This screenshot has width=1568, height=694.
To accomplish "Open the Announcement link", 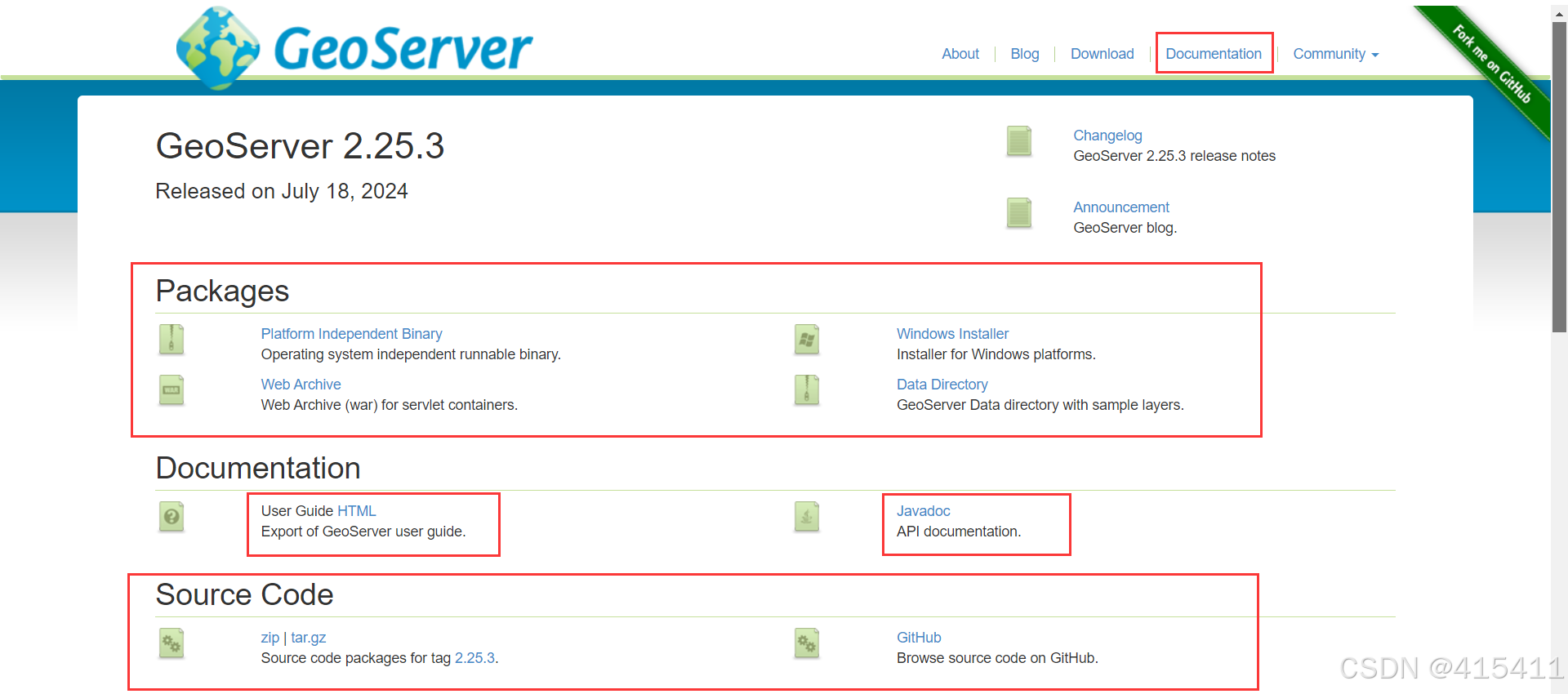I will click(x=1121, y=207).
